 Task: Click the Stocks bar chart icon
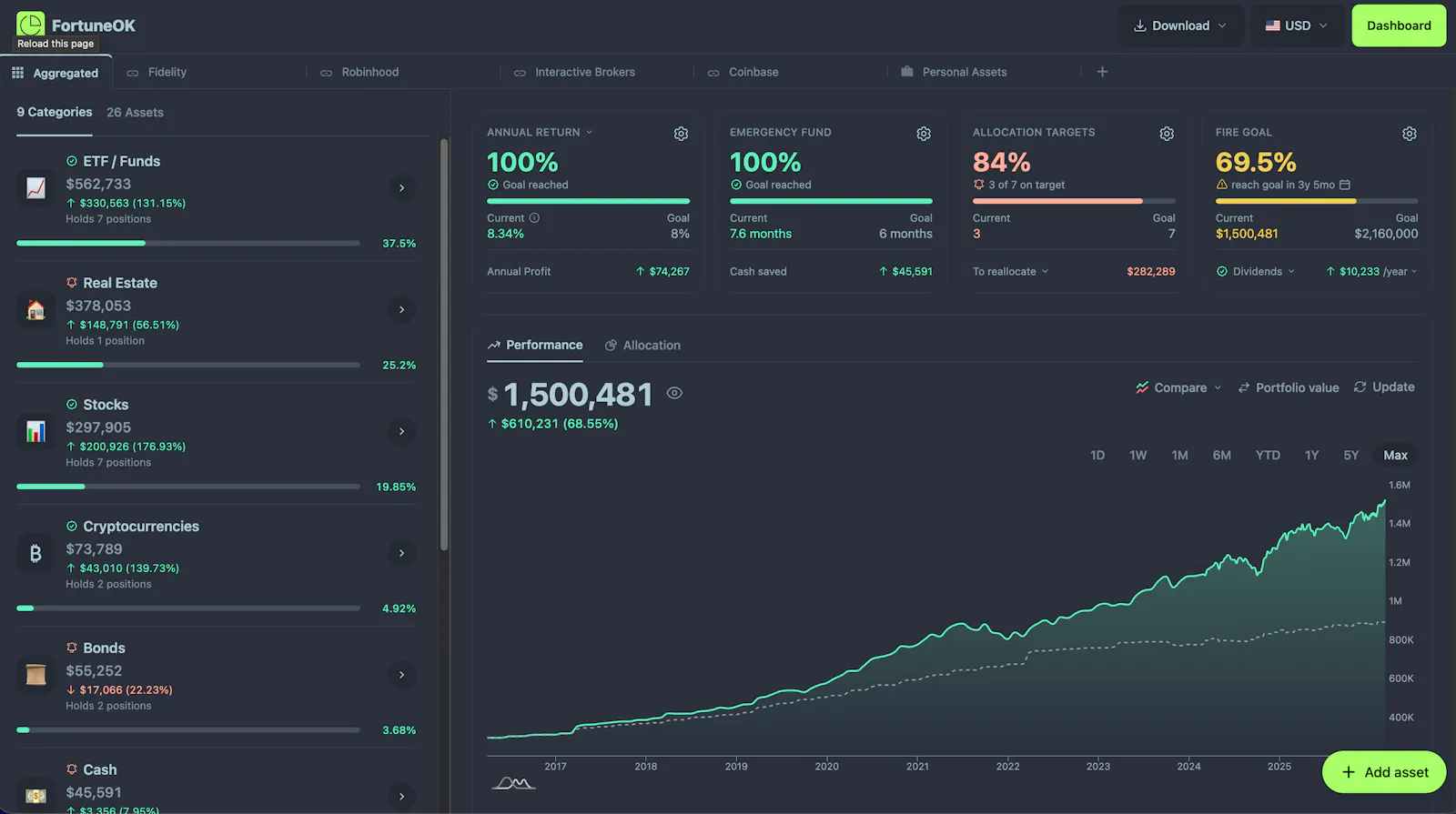(35, 432)
